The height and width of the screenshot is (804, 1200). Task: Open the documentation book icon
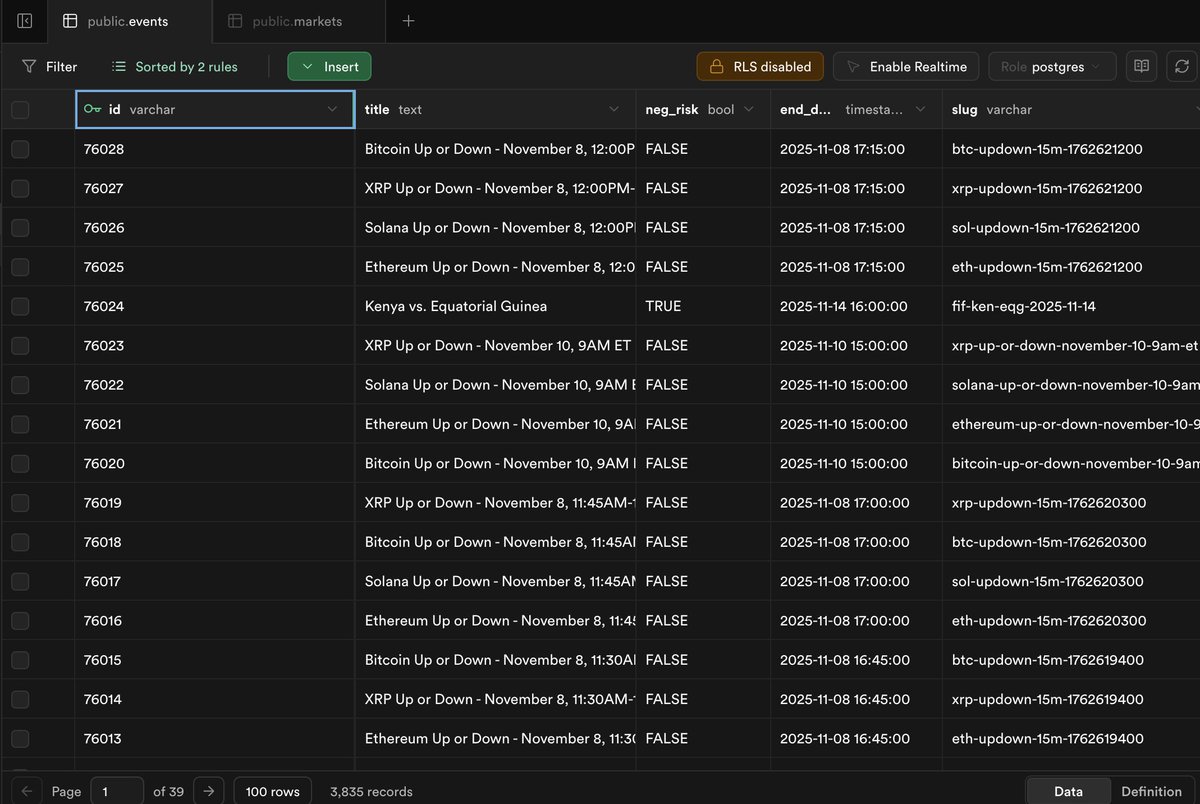[x=1141, y=67]
